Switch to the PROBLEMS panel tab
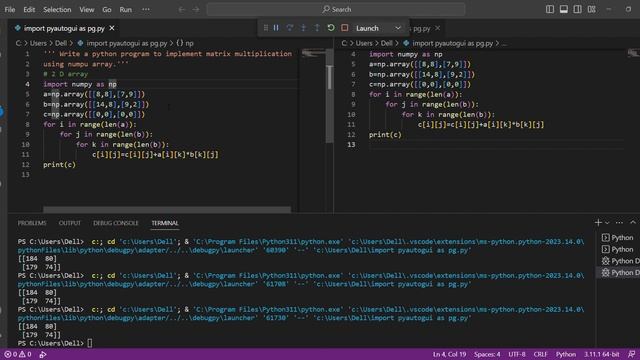The image size is (640, 360). pos(32,223)
